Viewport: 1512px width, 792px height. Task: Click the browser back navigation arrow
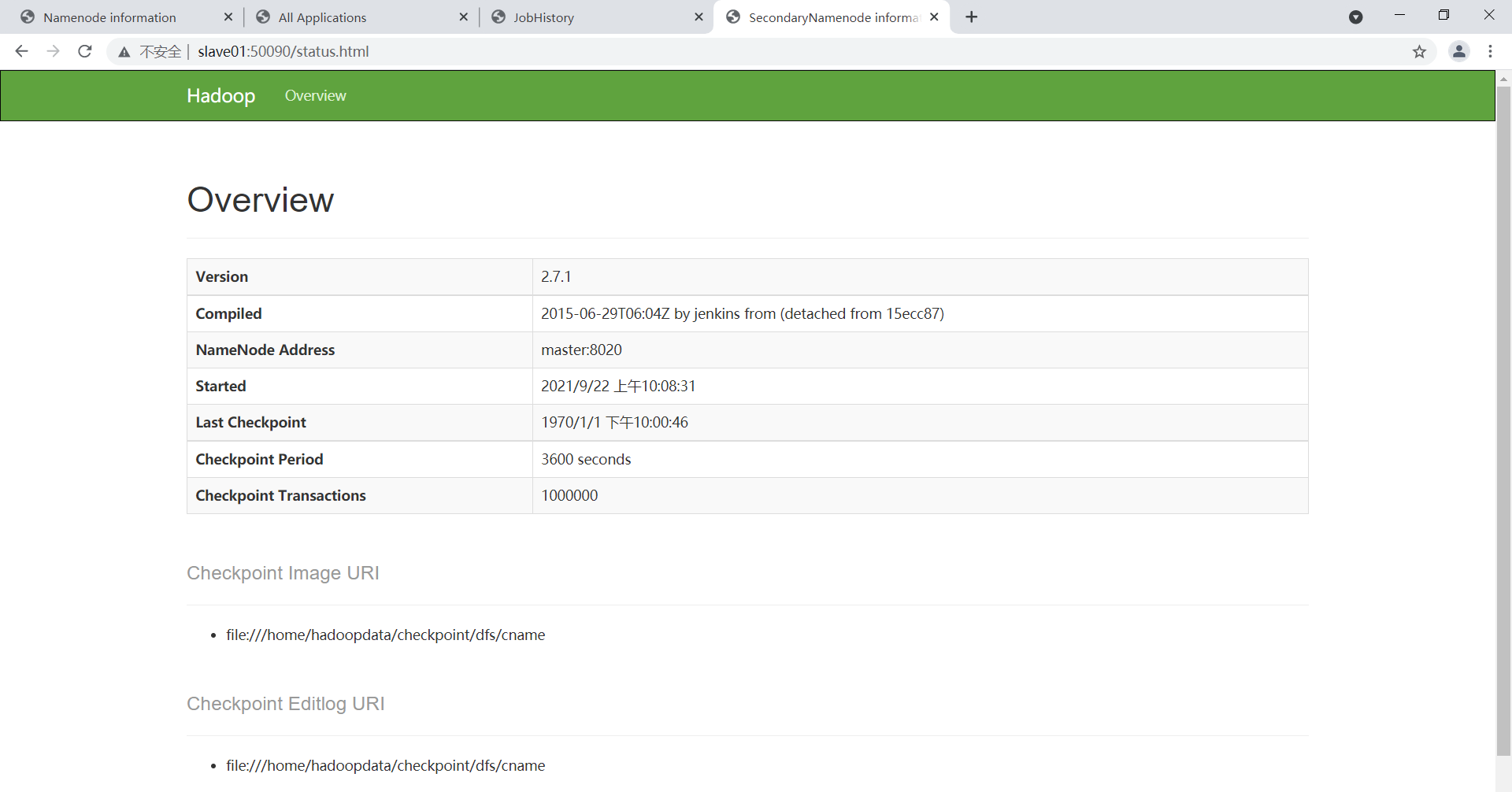click(x=20, y=51)
